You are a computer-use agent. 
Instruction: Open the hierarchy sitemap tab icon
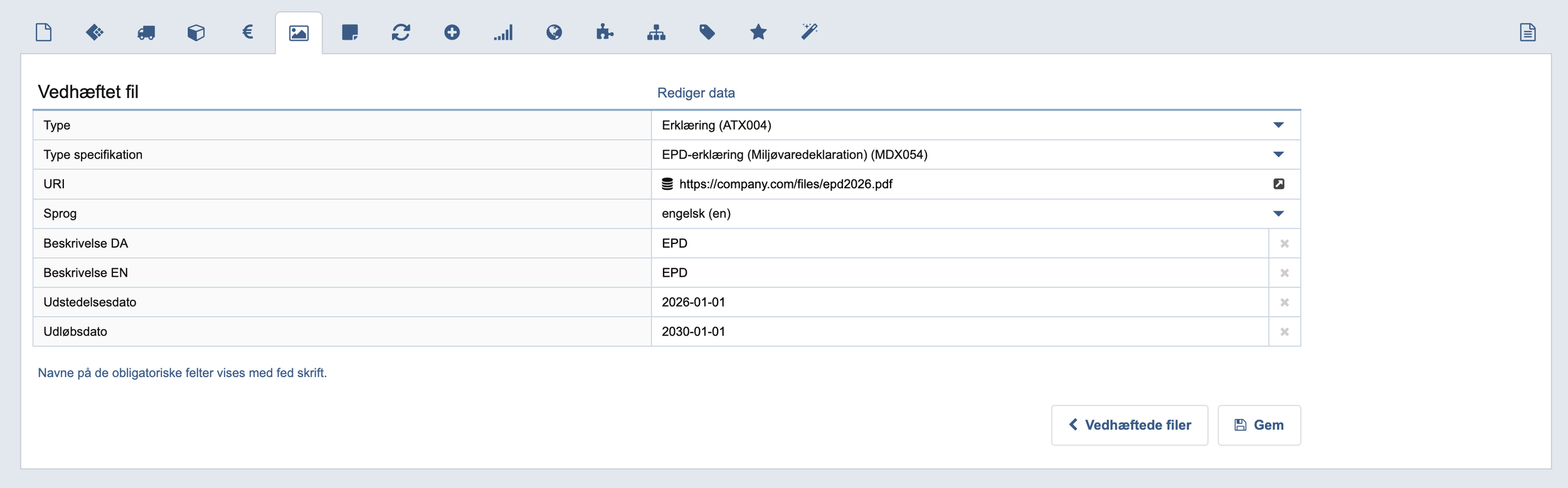[656, 33]
